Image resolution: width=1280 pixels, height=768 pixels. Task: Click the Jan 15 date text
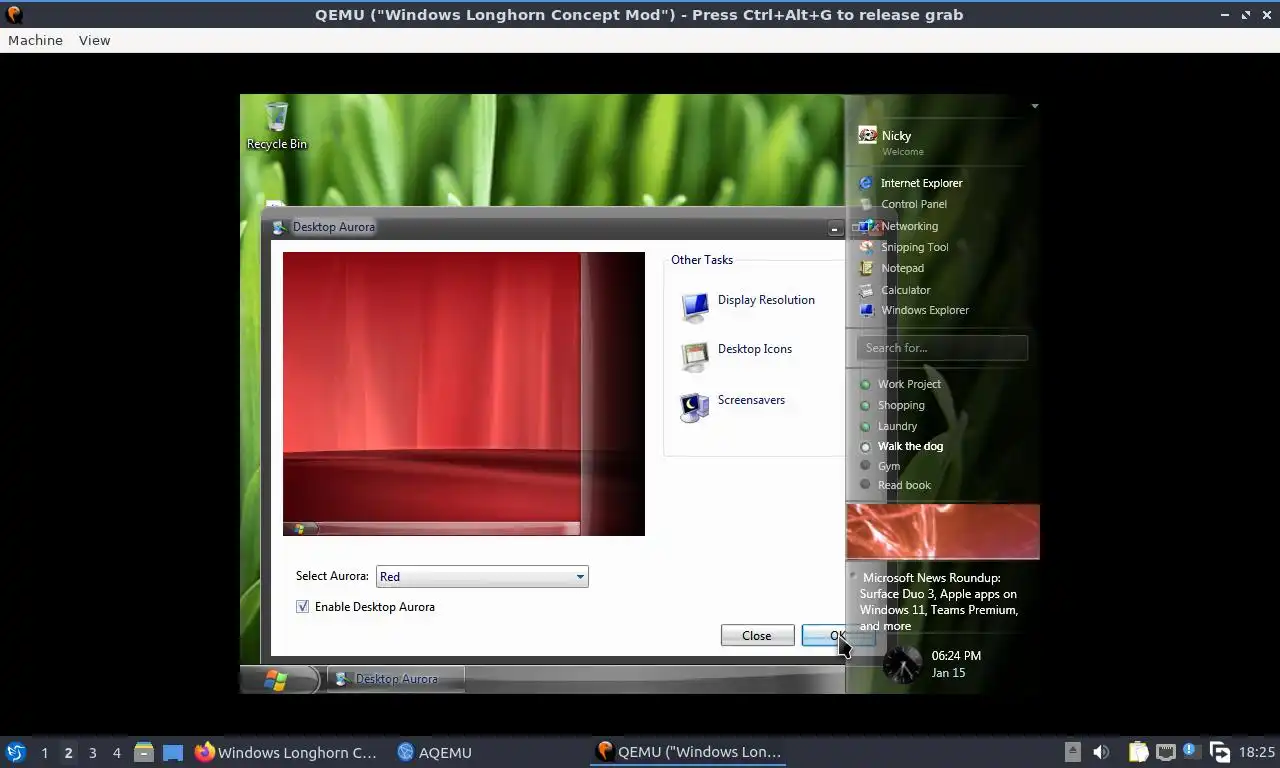948,673
